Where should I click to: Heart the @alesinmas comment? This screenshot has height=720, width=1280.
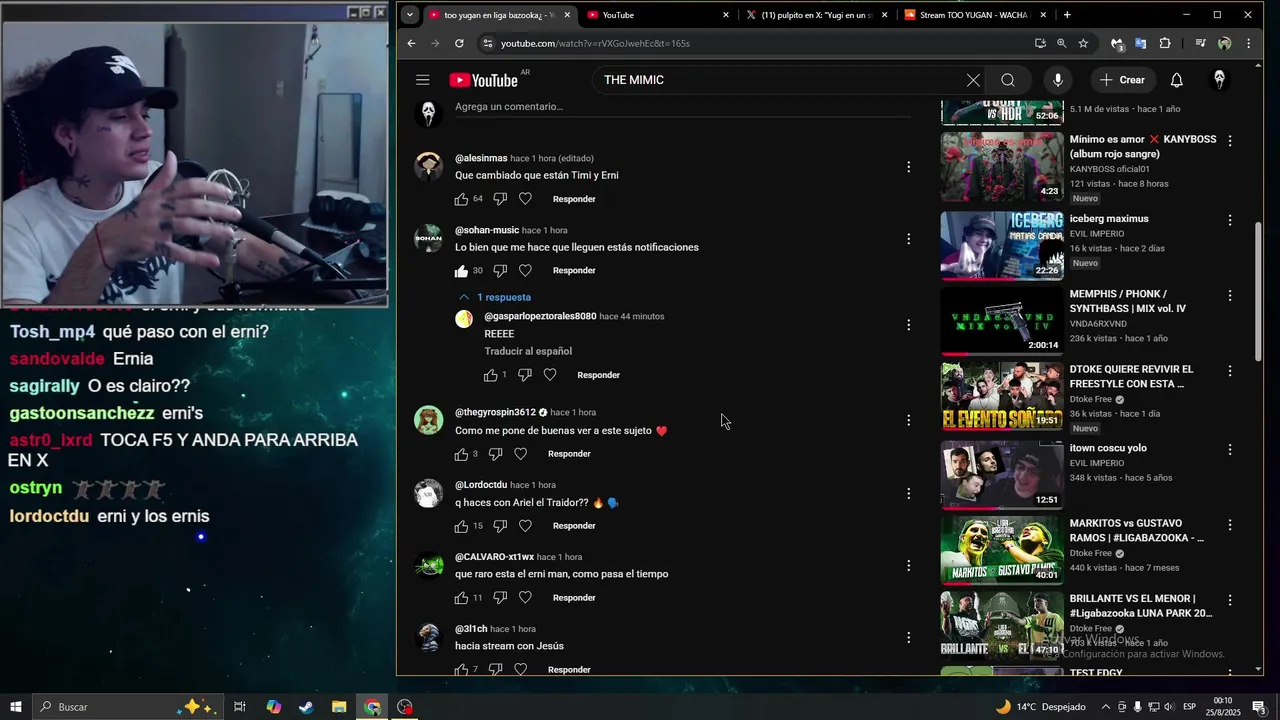(525, 199)
